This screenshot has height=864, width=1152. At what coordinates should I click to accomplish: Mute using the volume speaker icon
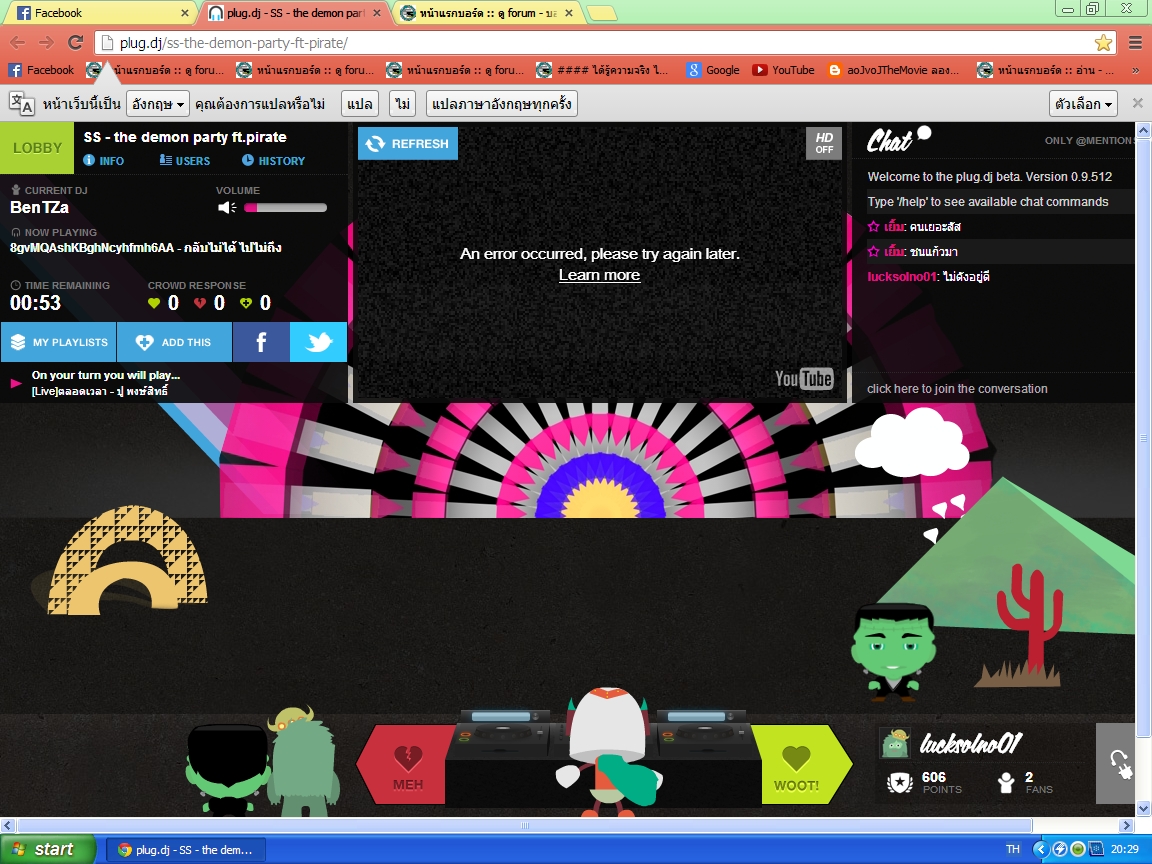(x=227, y=208)
